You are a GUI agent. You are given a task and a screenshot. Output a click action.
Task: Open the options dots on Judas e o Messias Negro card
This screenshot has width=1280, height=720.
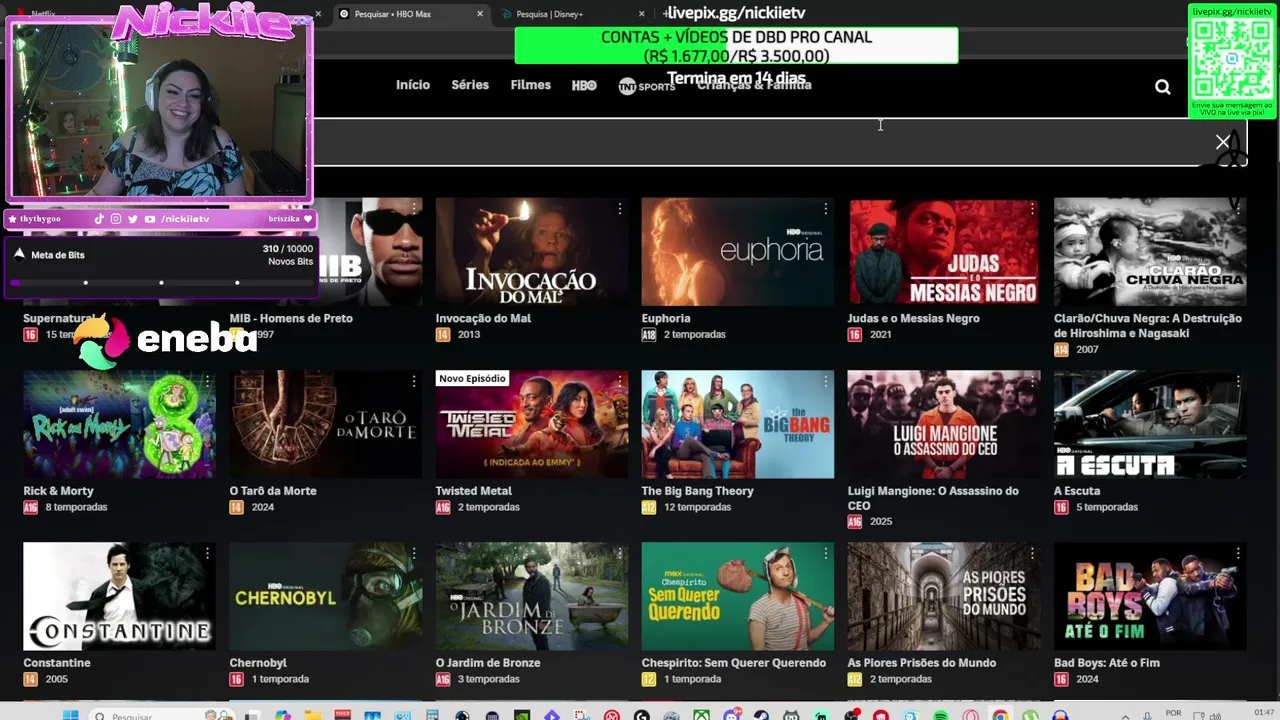[1031, 209]
